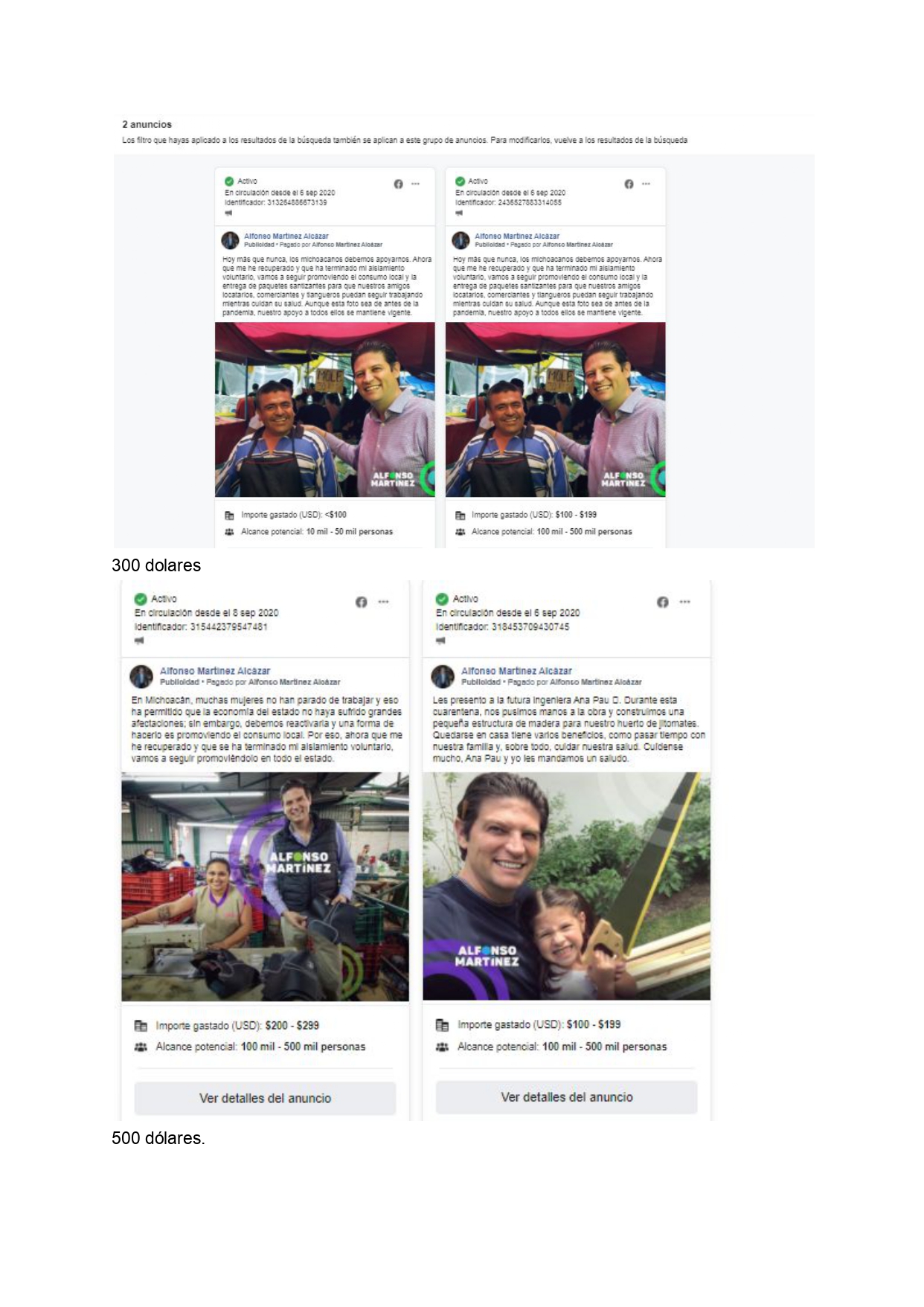
Task: Click Ver detalles del anuncio under the $200 - $299 ad
Action: [265, 1098]
